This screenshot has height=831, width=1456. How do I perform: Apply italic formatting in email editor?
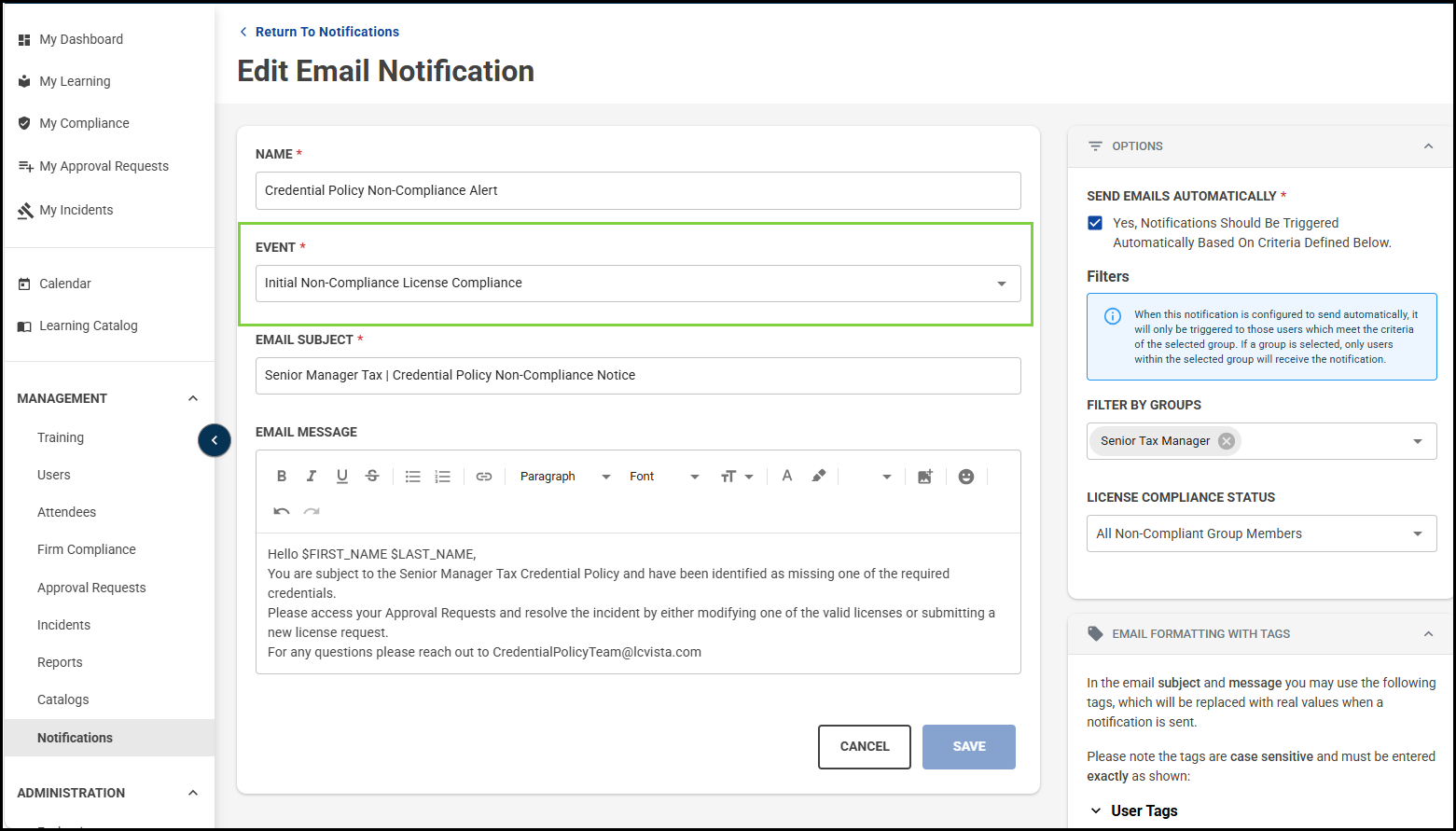click(x=312, y=477)
